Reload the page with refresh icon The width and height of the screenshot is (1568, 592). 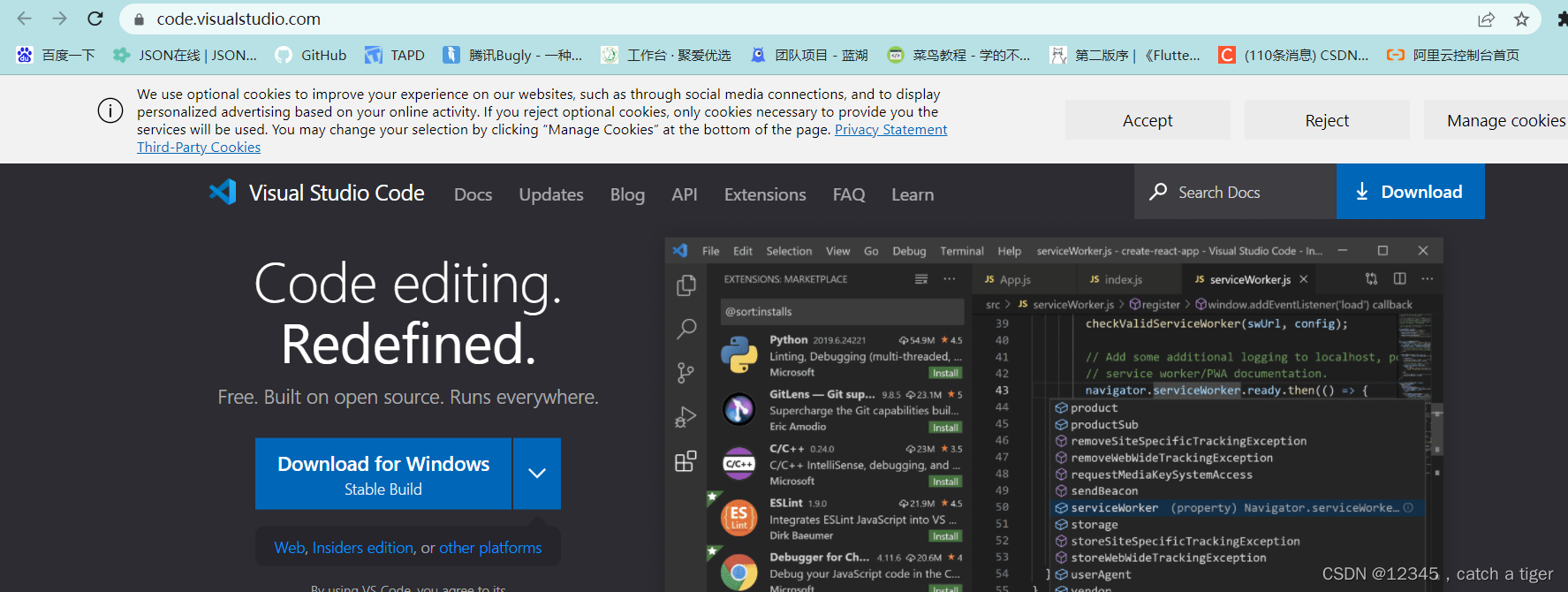(x=95, y=19)
